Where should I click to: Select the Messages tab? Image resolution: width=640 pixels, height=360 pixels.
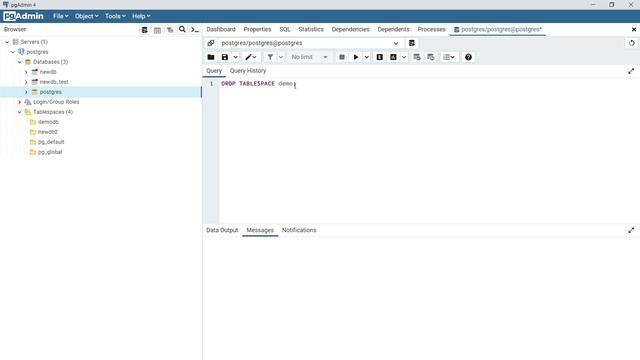(x=260, y=230)
